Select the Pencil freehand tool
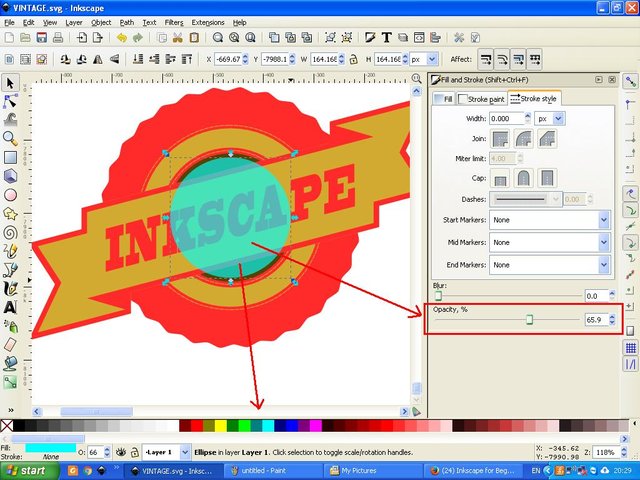 10,251
